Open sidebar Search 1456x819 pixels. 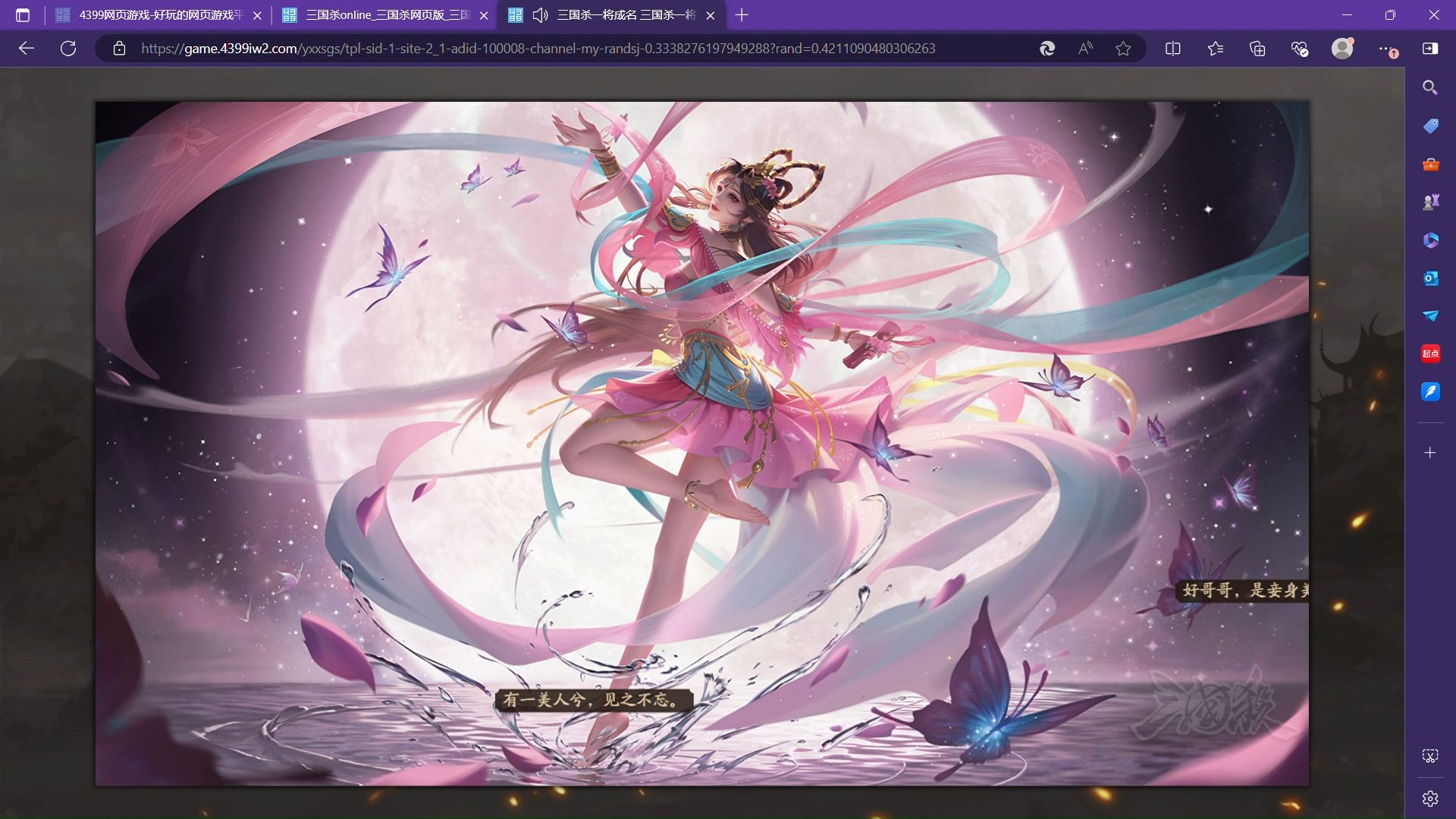tap(1430, 88)
